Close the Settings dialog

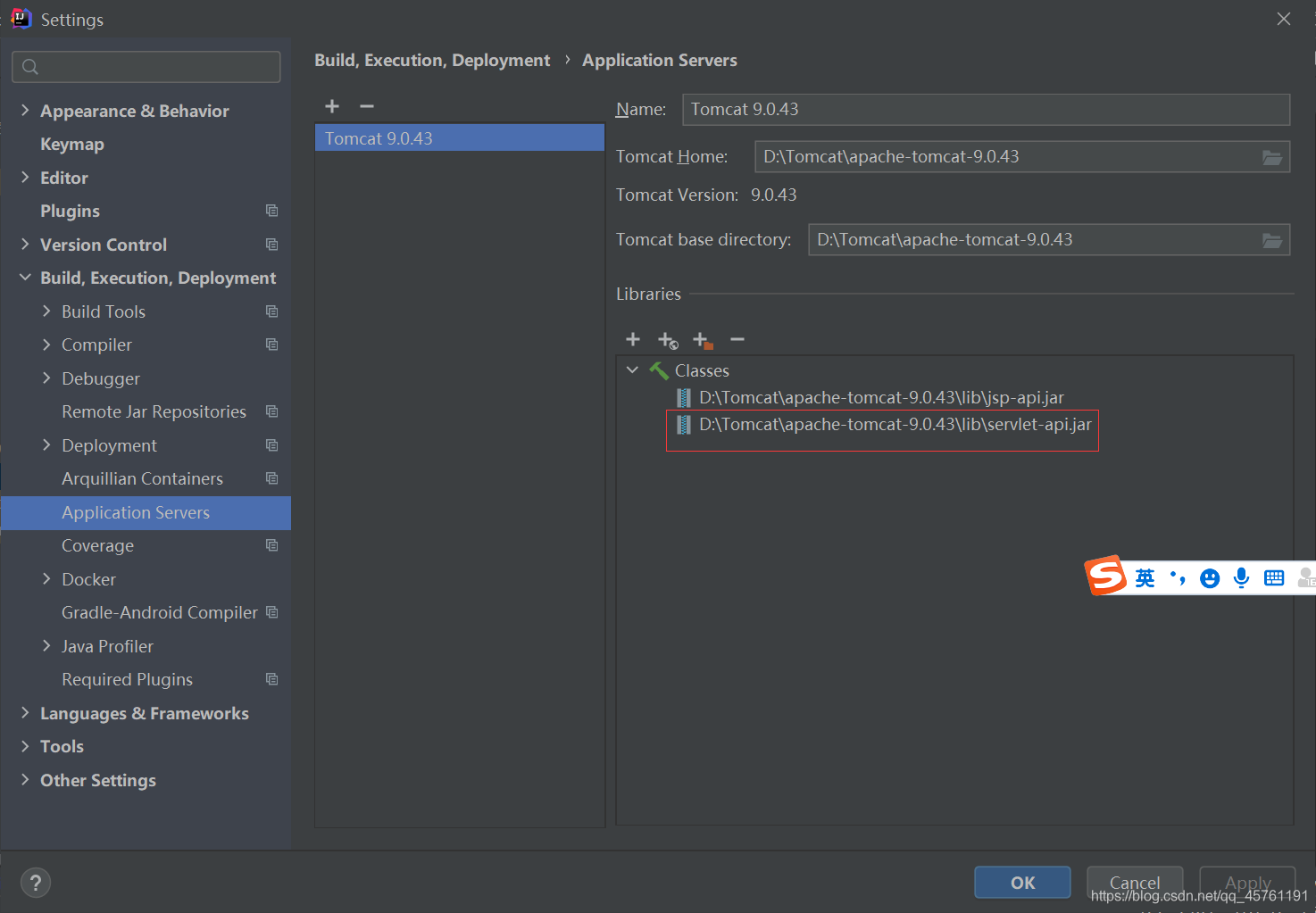(x=1284, y=19)
